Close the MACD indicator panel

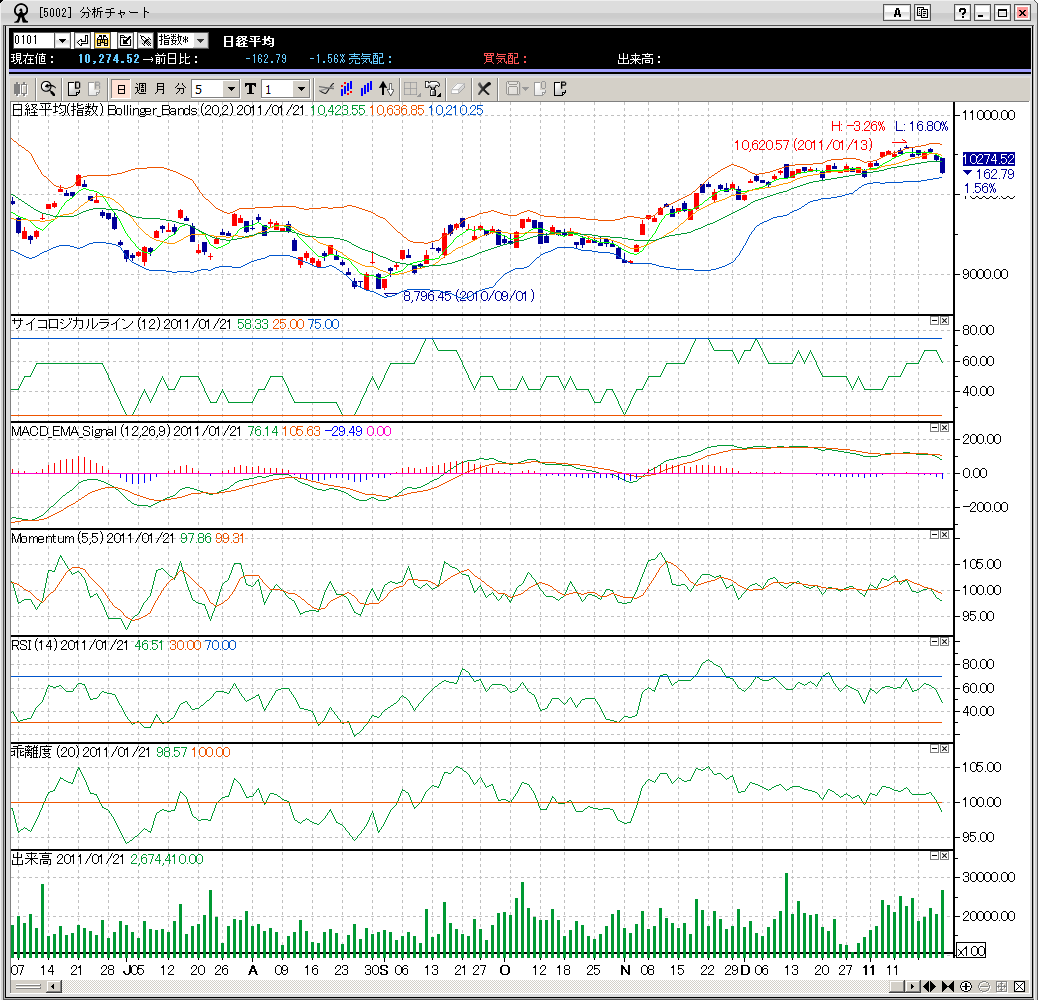click(x=945, y=427)
